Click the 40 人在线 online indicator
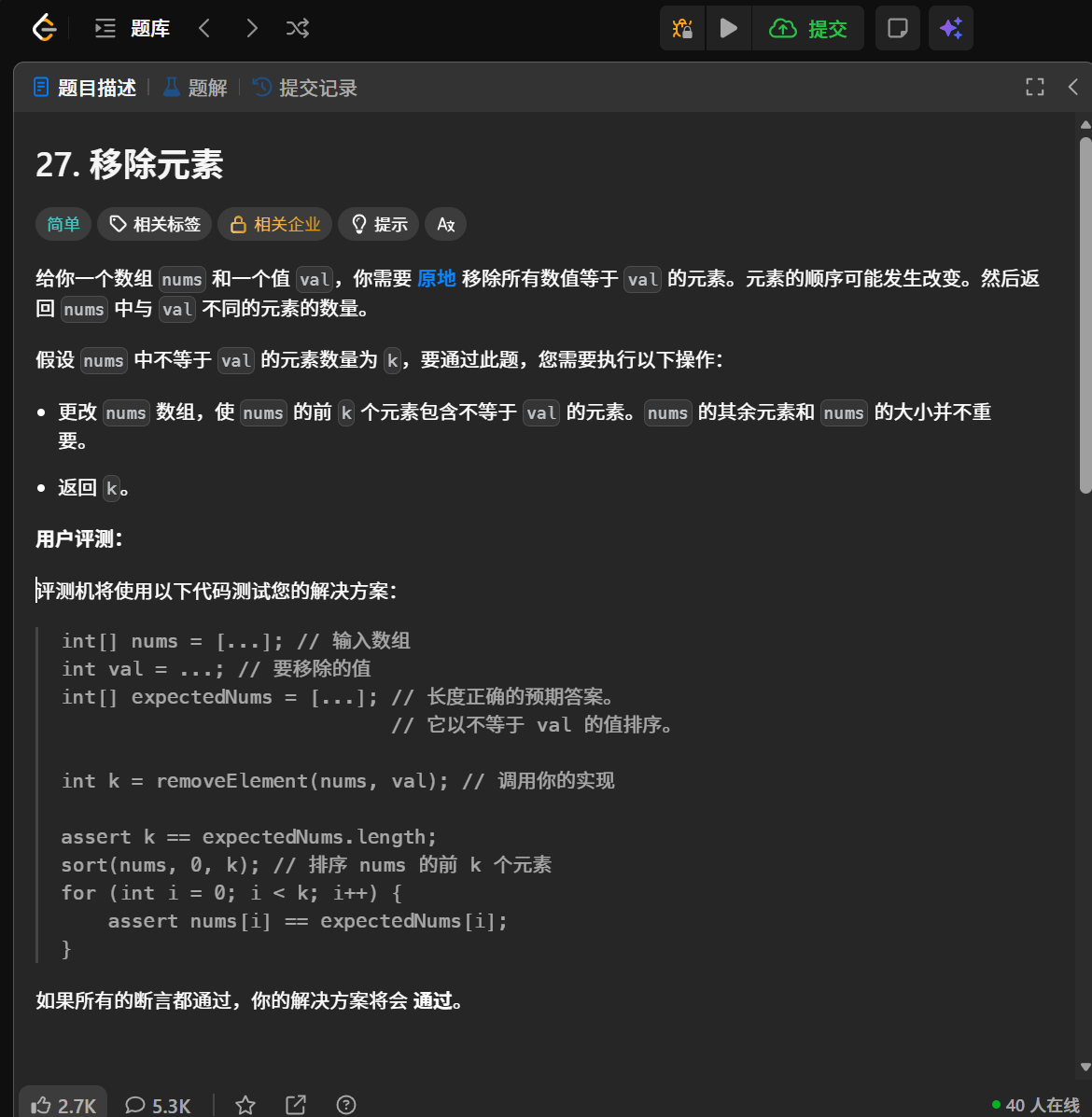This screenshot has height=1117, width=1092. point(1036,1105)
